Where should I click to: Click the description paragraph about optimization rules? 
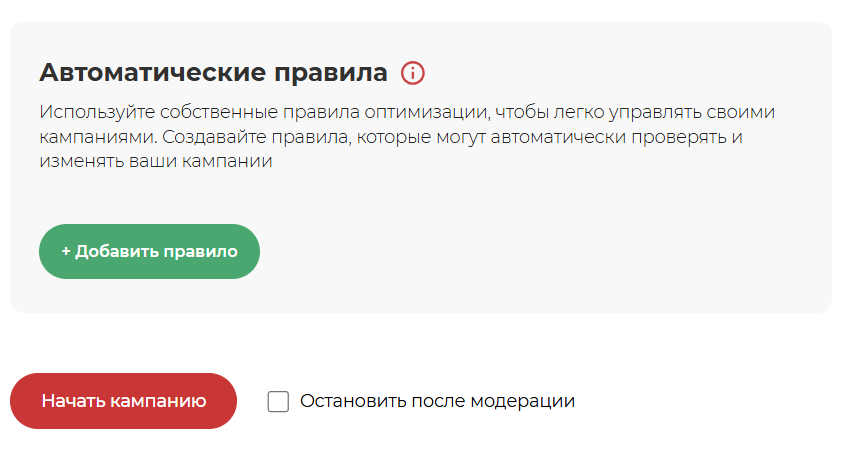pos(407,136)
